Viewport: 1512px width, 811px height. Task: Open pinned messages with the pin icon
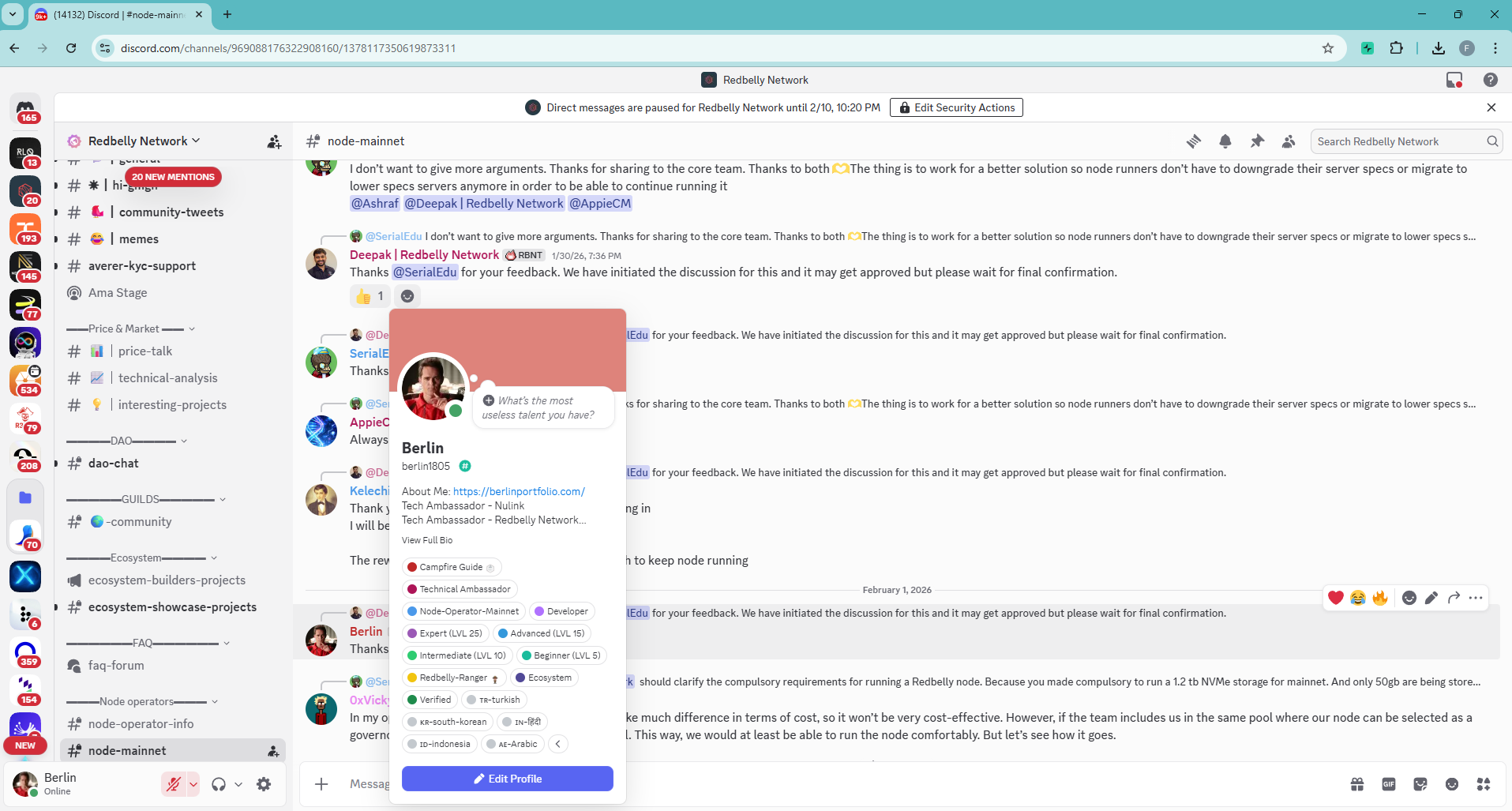click(x=1257, y=141)
